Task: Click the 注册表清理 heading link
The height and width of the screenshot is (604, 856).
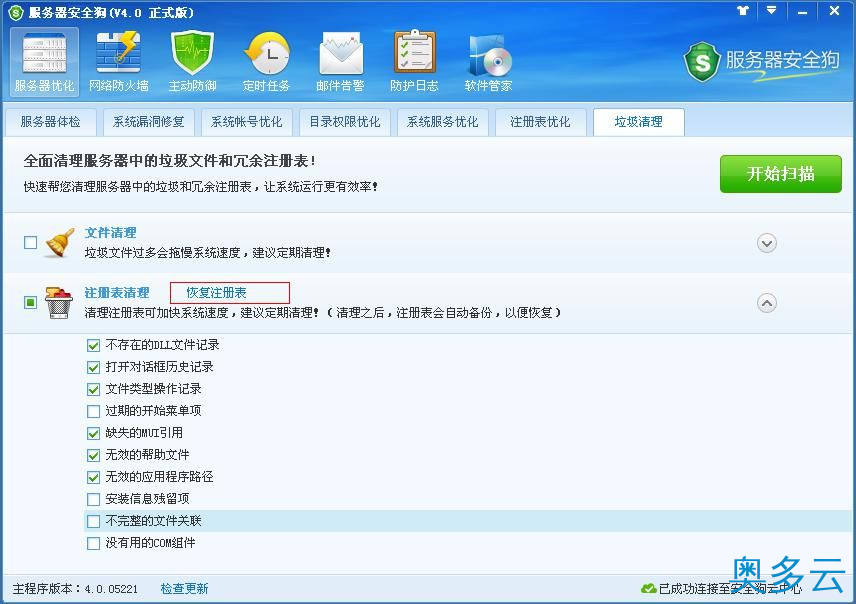Action: pos(117,293)
